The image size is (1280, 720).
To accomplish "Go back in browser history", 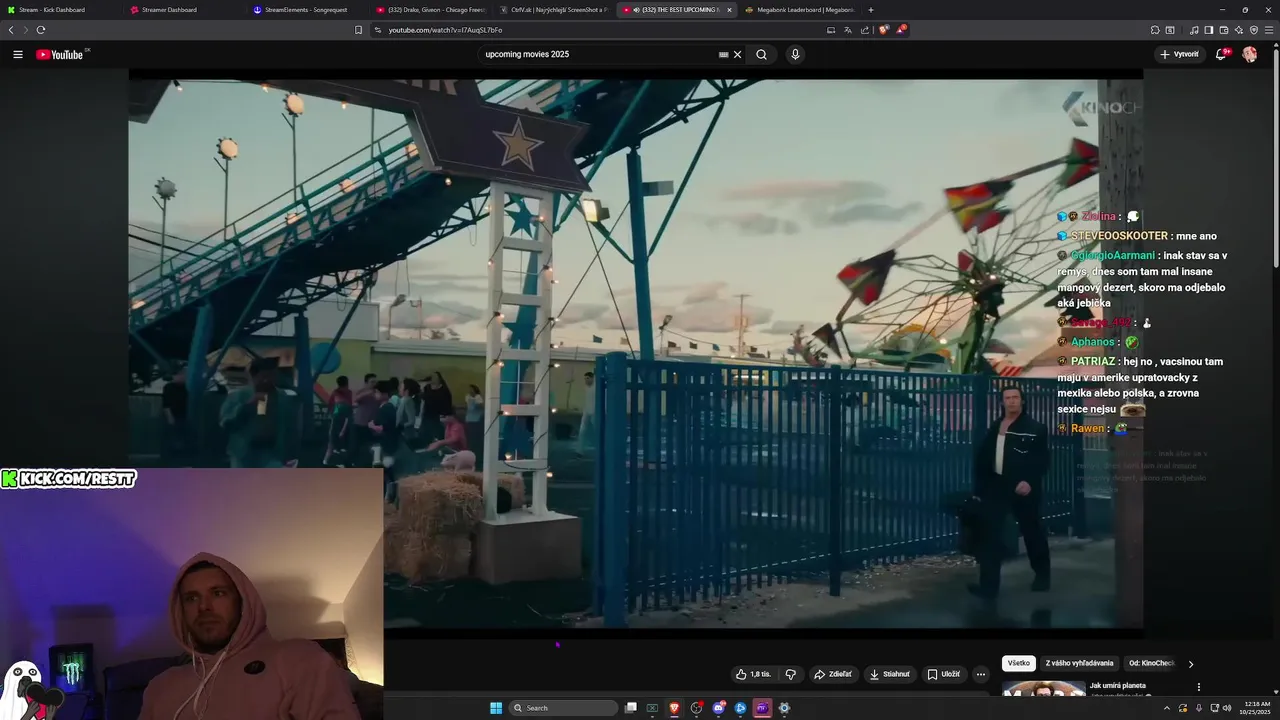I will [x=11, y=30].
